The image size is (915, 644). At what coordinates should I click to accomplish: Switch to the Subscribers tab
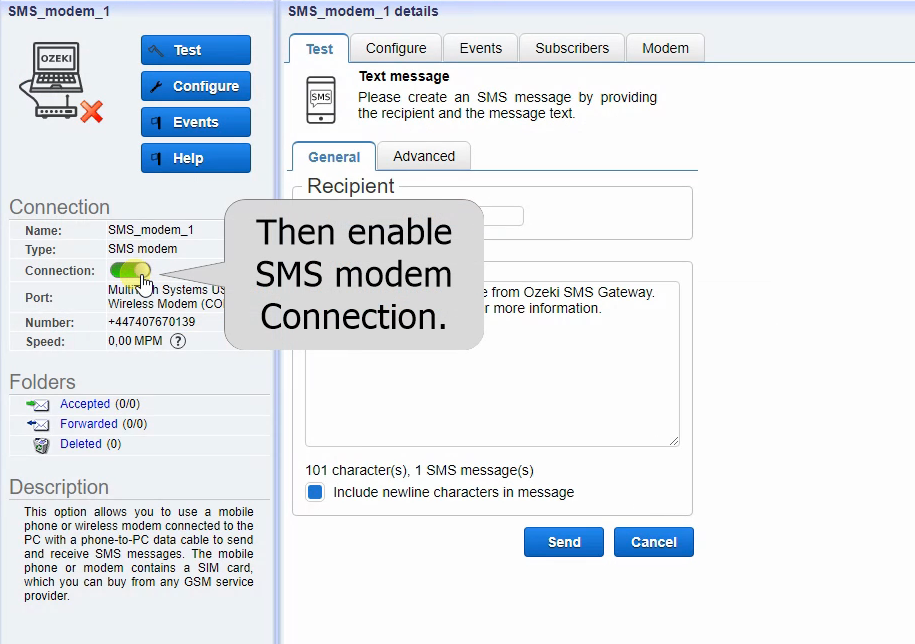(571, 47)
